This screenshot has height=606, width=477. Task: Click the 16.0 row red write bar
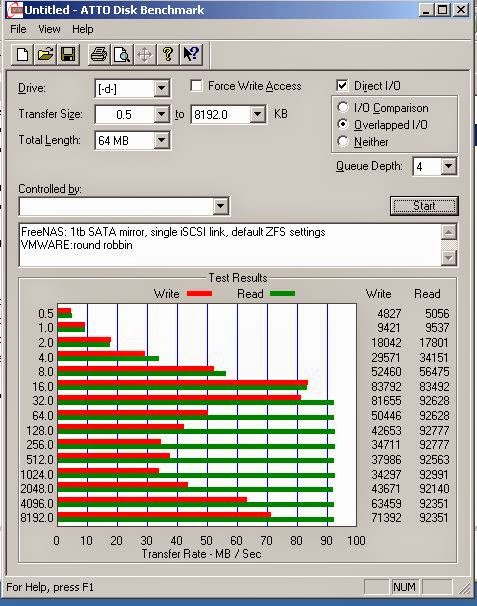tap(182, 383)
